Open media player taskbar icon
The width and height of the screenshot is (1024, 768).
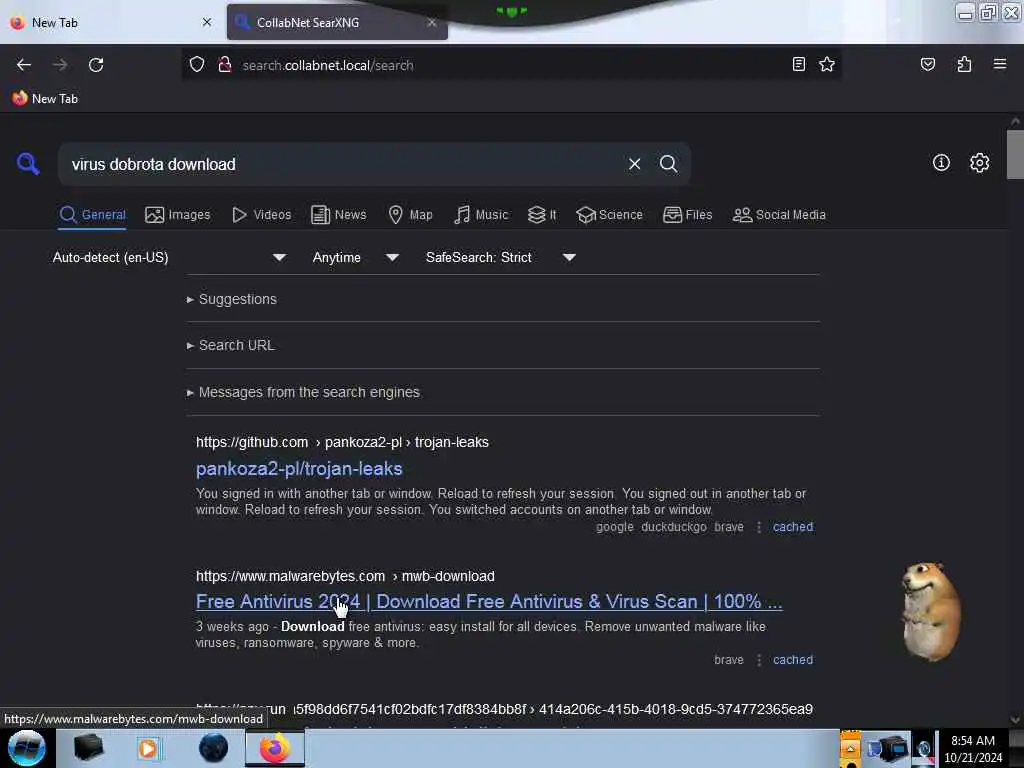point(148,748)
